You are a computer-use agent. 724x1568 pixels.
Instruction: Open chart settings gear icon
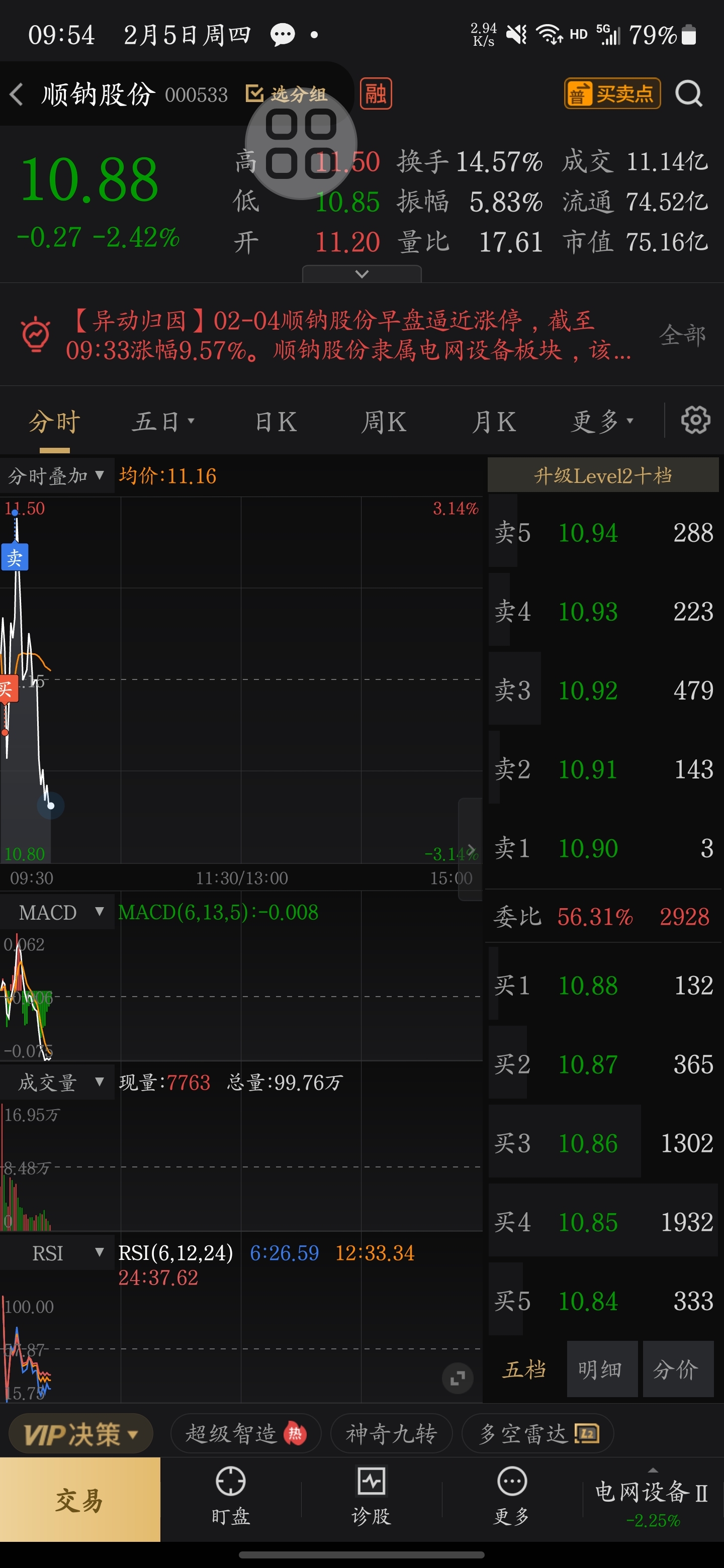695,420
